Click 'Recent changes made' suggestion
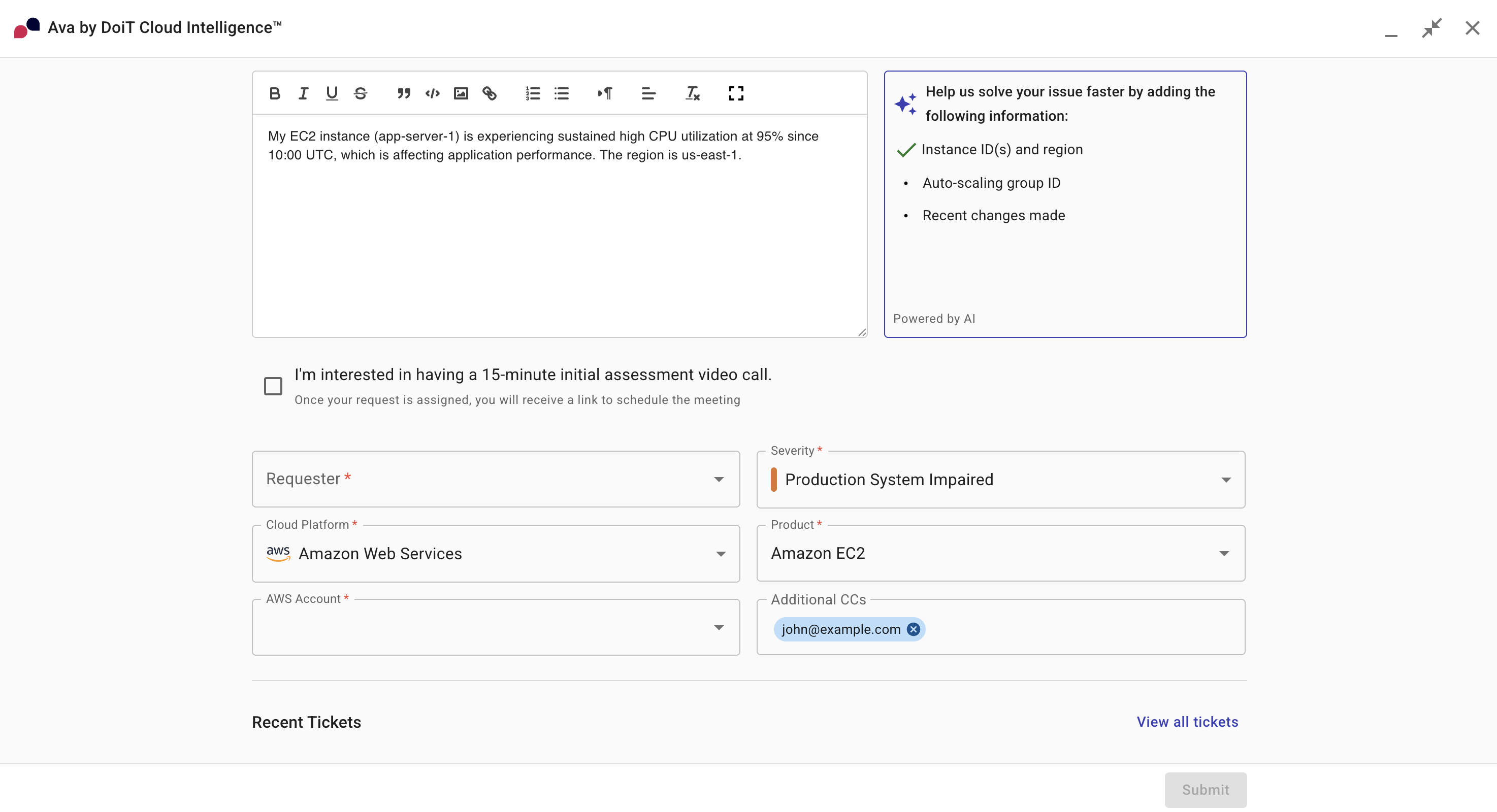Screen dimensions: 1497x812 pyautogui.click(x=994, y=216)
